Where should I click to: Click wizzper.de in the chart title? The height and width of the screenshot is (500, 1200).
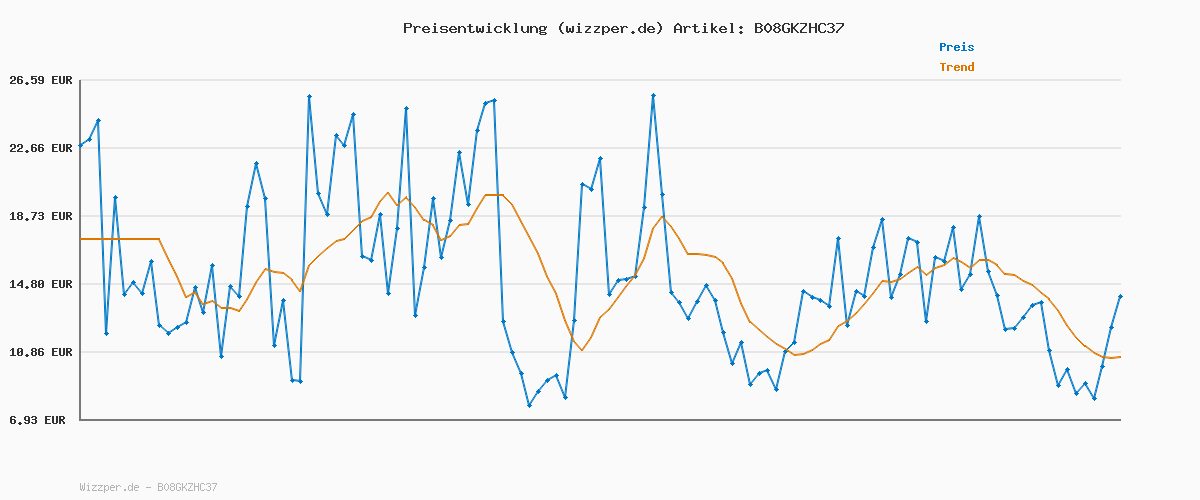(x=607, y=28)
